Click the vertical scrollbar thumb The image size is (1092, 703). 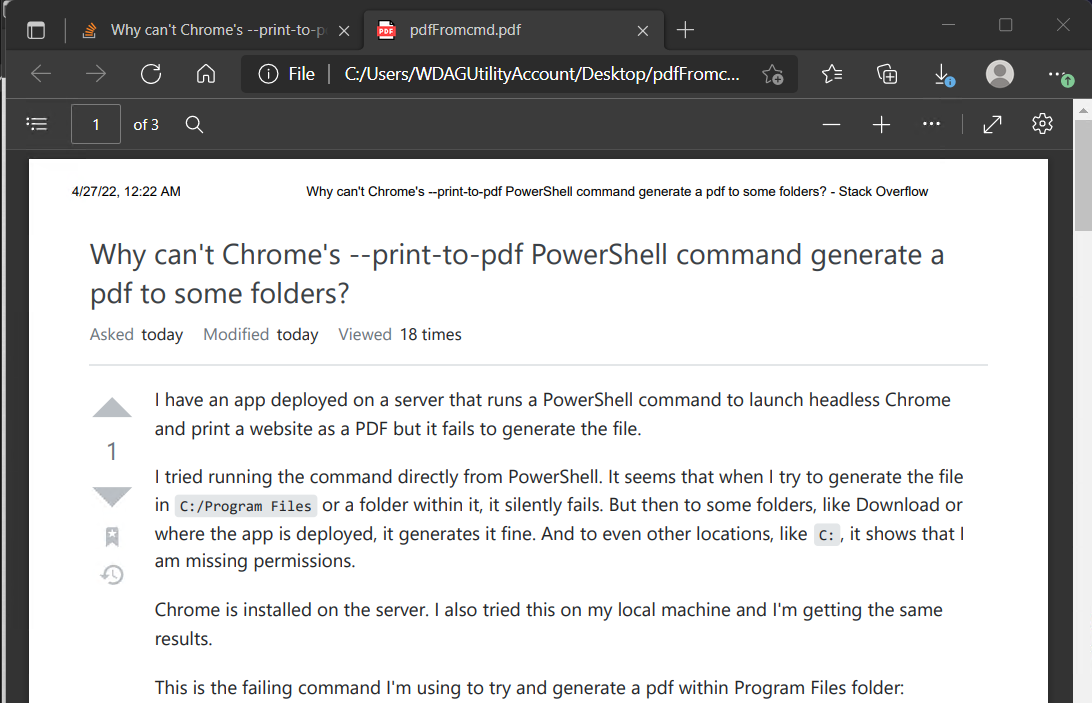[1083, 174]
